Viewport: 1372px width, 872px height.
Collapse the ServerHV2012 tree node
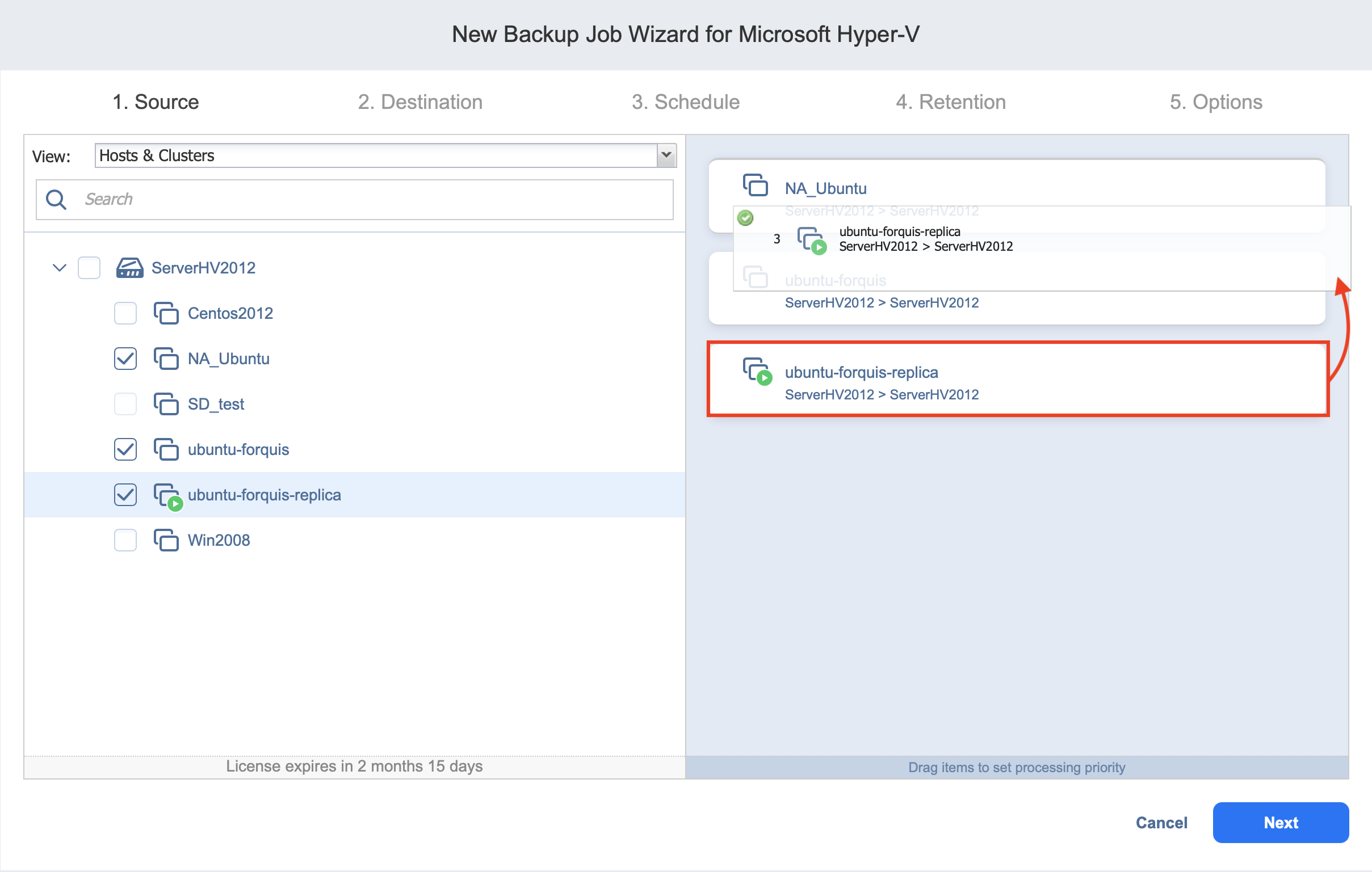(59, 268)
